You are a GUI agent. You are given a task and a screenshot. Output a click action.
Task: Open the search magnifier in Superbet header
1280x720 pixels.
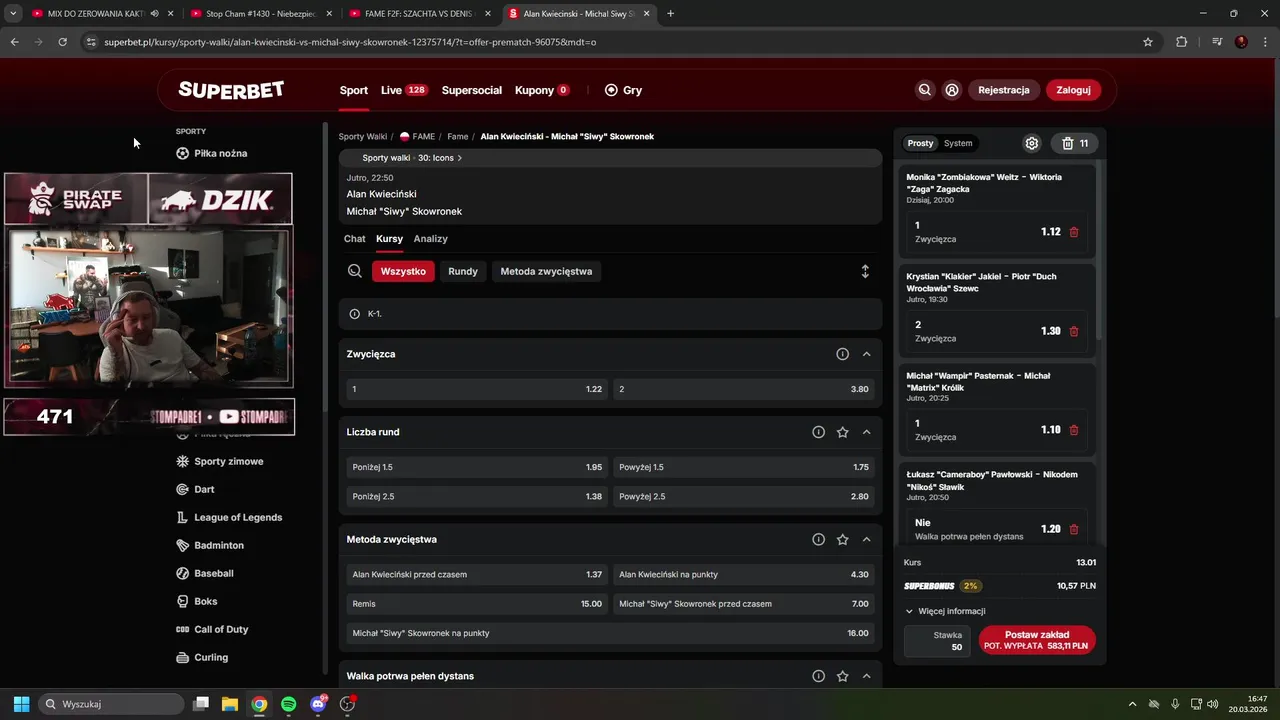pyautogui.click(x=925, y=90)
